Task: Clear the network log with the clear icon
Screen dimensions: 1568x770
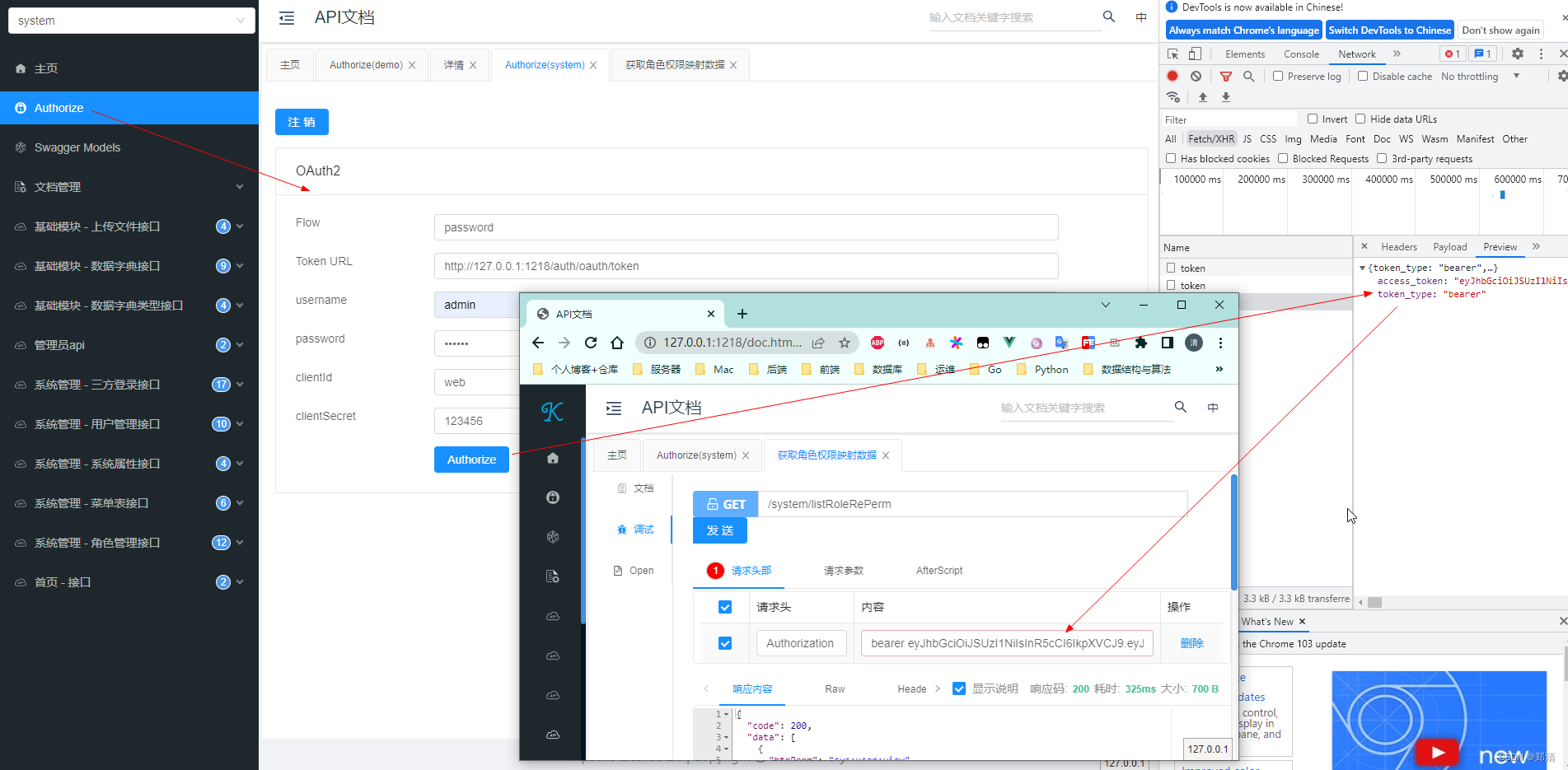Action: coord(1196,76)
